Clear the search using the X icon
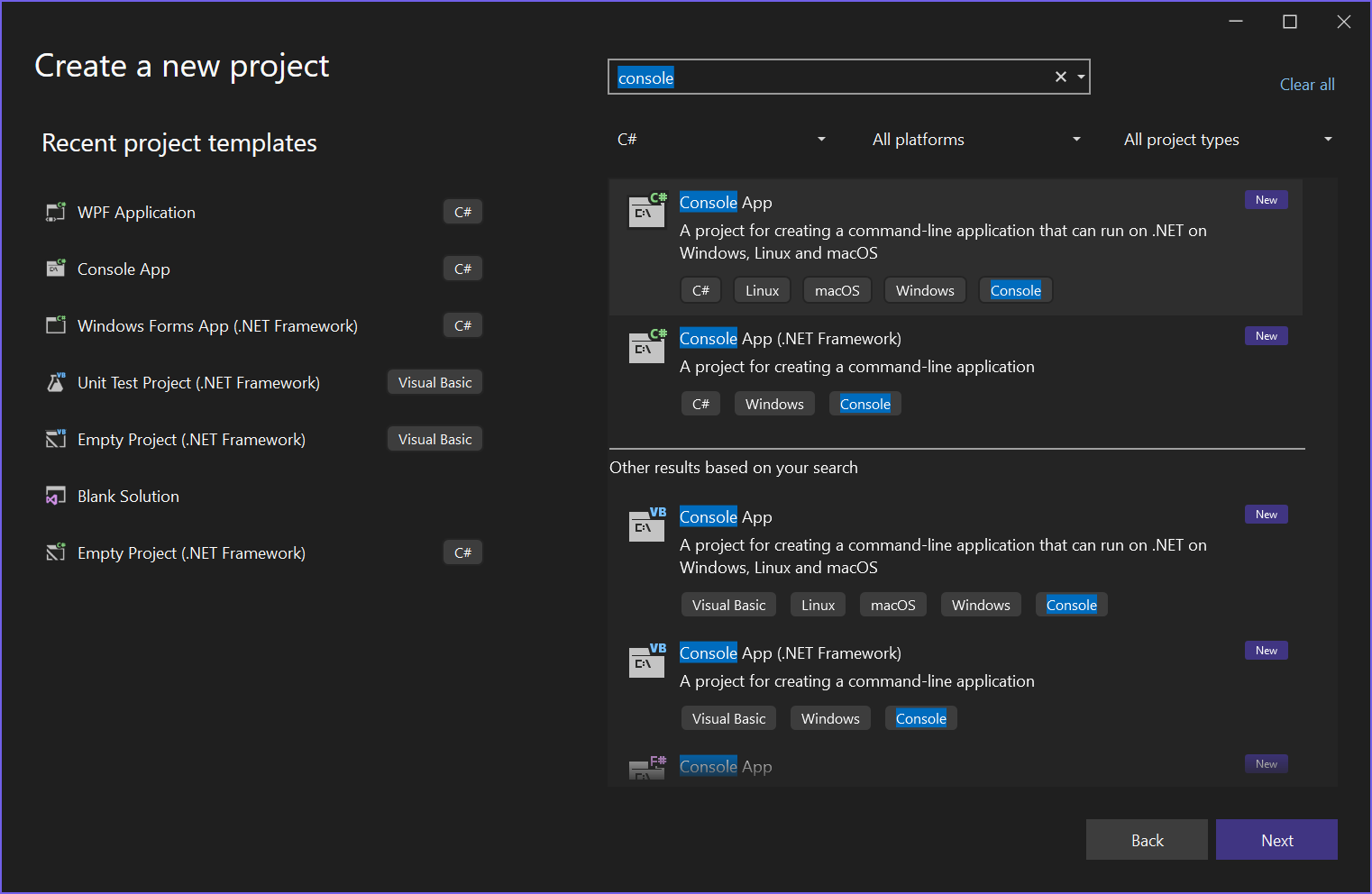The height and width of the screenshot is (894, 1372). 1060,77
